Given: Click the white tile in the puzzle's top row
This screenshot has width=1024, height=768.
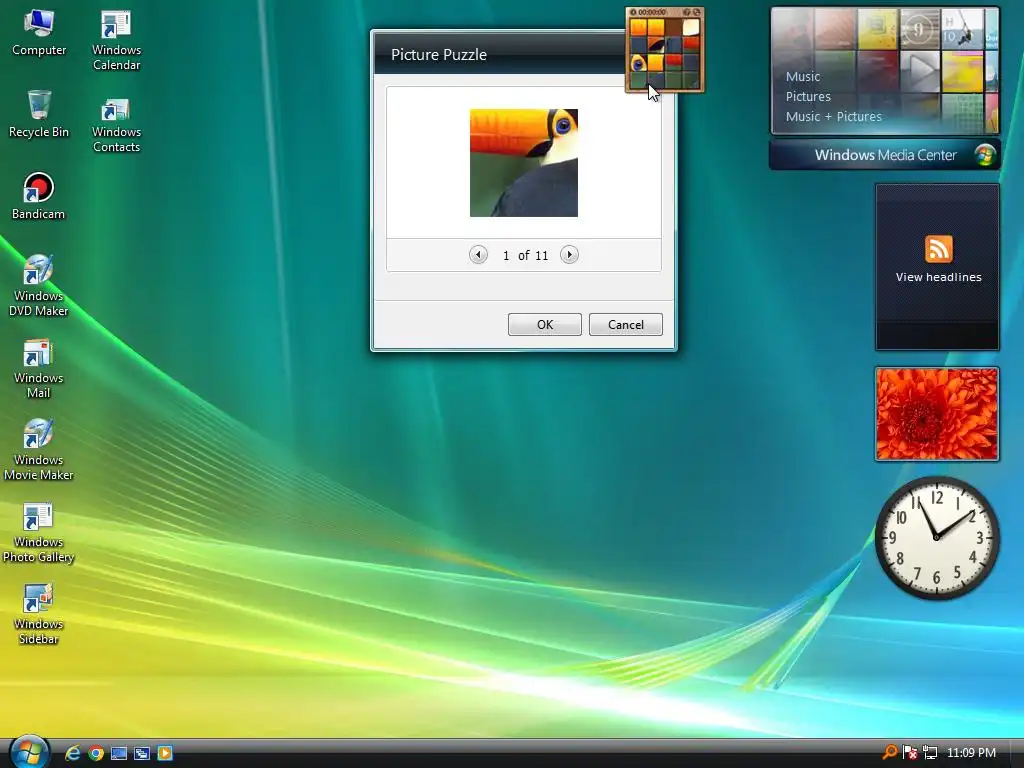Looking at the screenshot, I should pos(691,27).
